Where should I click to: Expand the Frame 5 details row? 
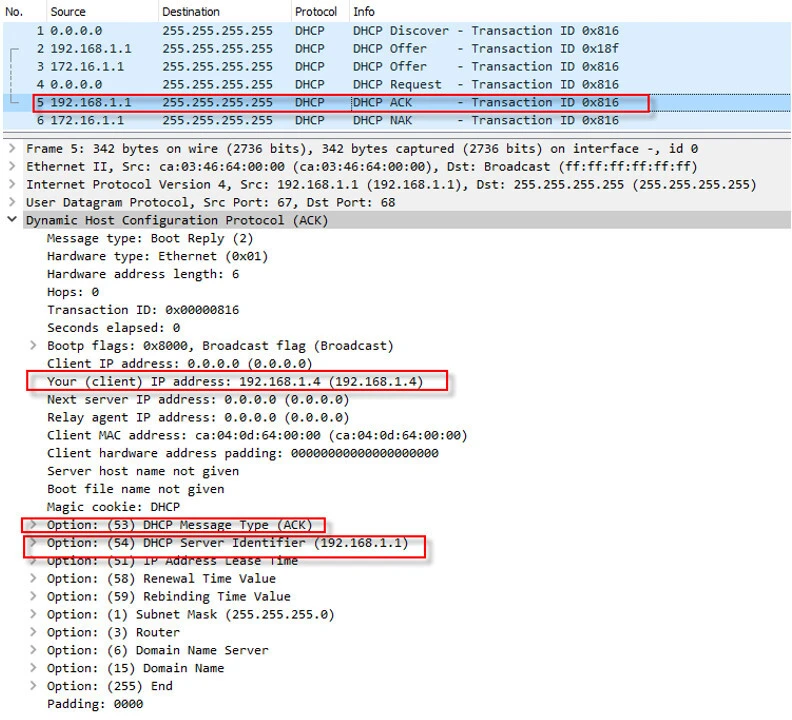point(11,148)
